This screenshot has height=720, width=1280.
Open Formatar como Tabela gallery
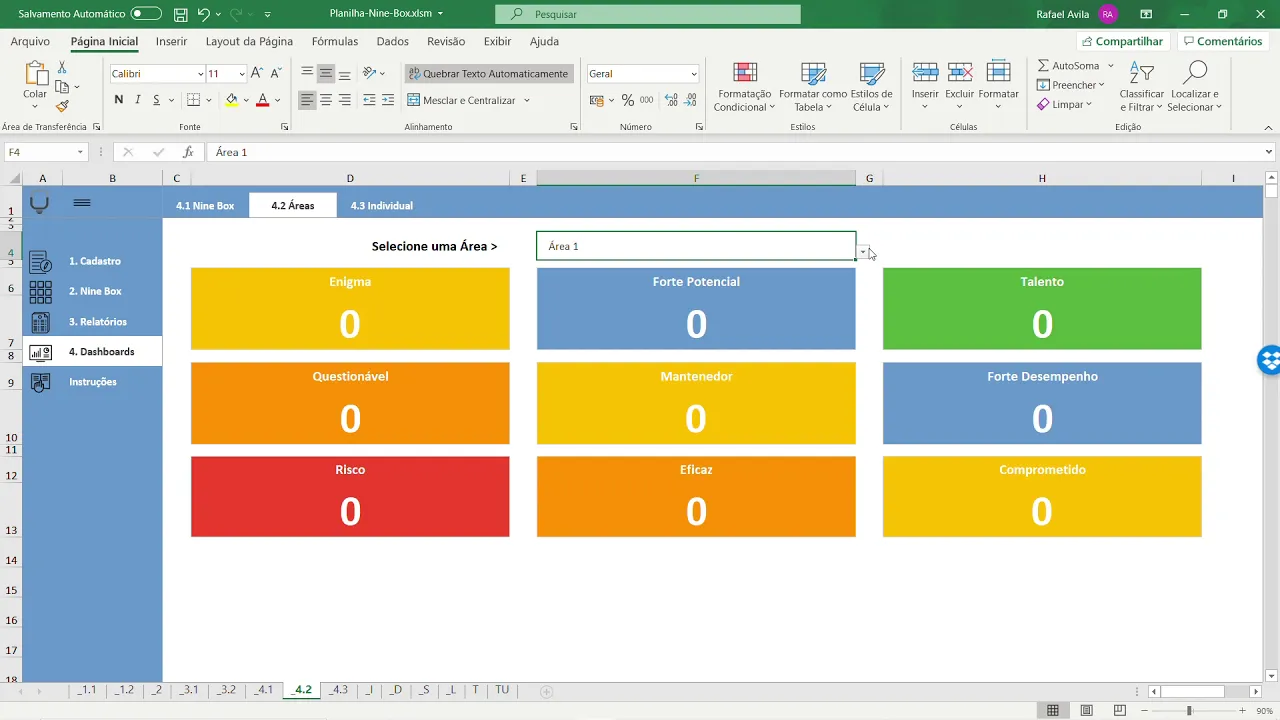(813, 88)
